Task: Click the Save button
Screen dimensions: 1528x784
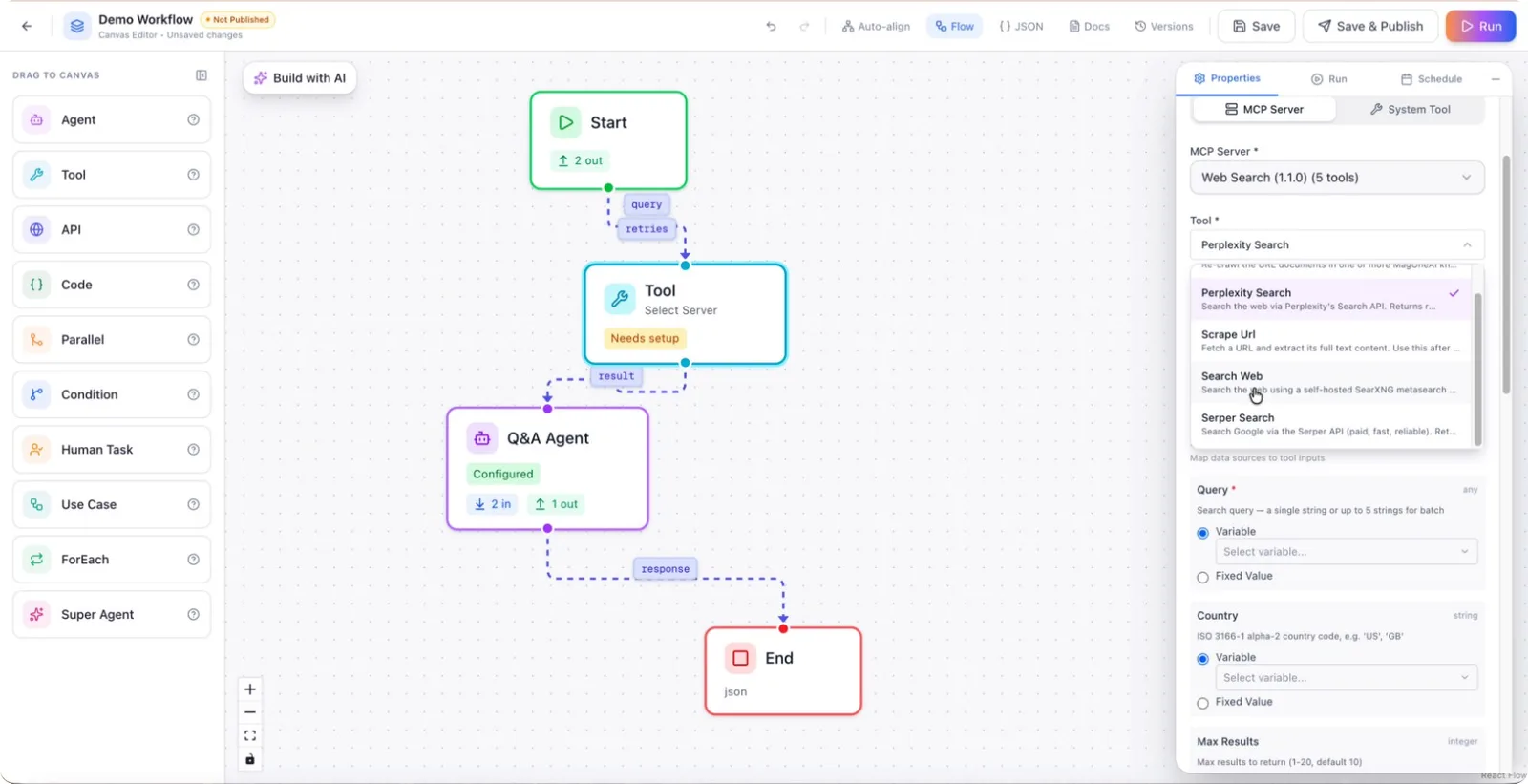Action: (x=1256, y=27)
